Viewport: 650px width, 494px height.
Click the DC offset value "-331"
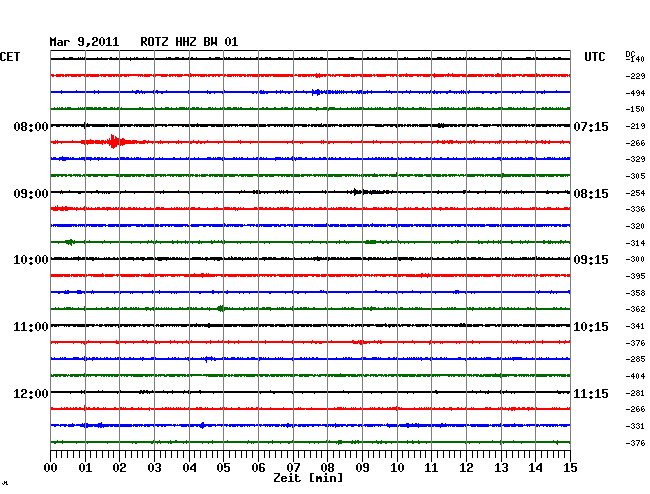pyautogui.click(x=635, y=426)
